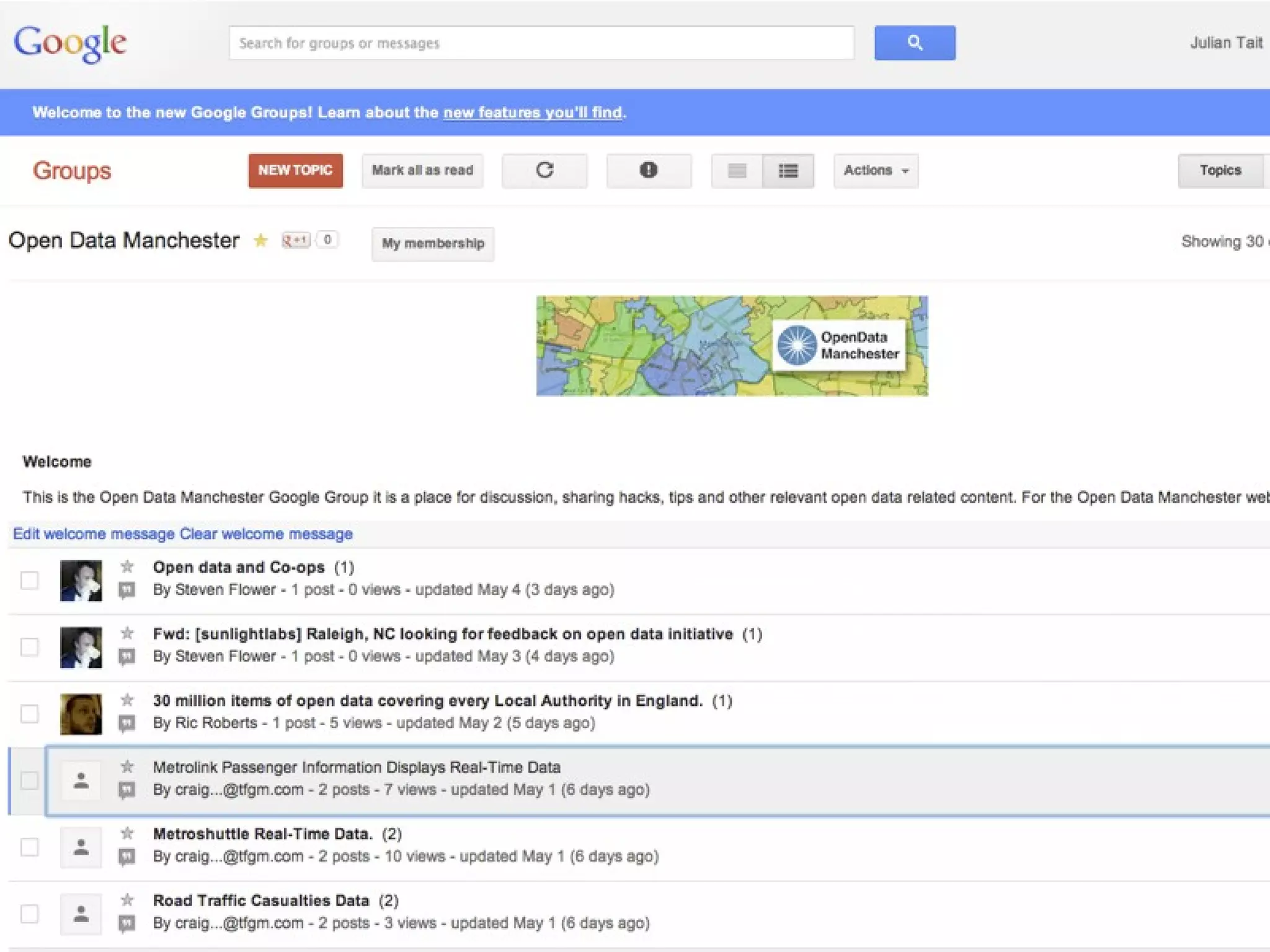Image resolution: width=1270 pixels, height=952 pixels.
Task: Follow the Edit welcome message link
Action: pos(94,534)
